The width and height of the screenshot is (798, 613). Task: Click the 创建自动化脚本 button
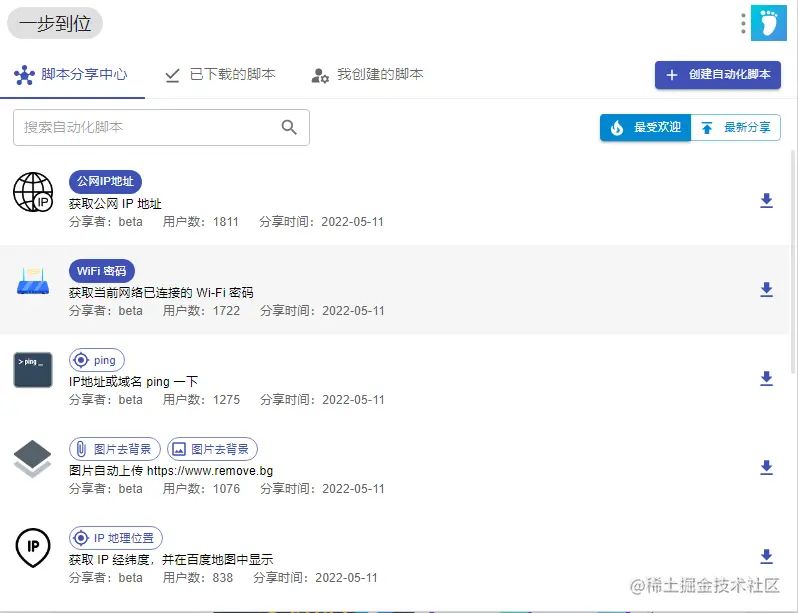tap(718, 75)
